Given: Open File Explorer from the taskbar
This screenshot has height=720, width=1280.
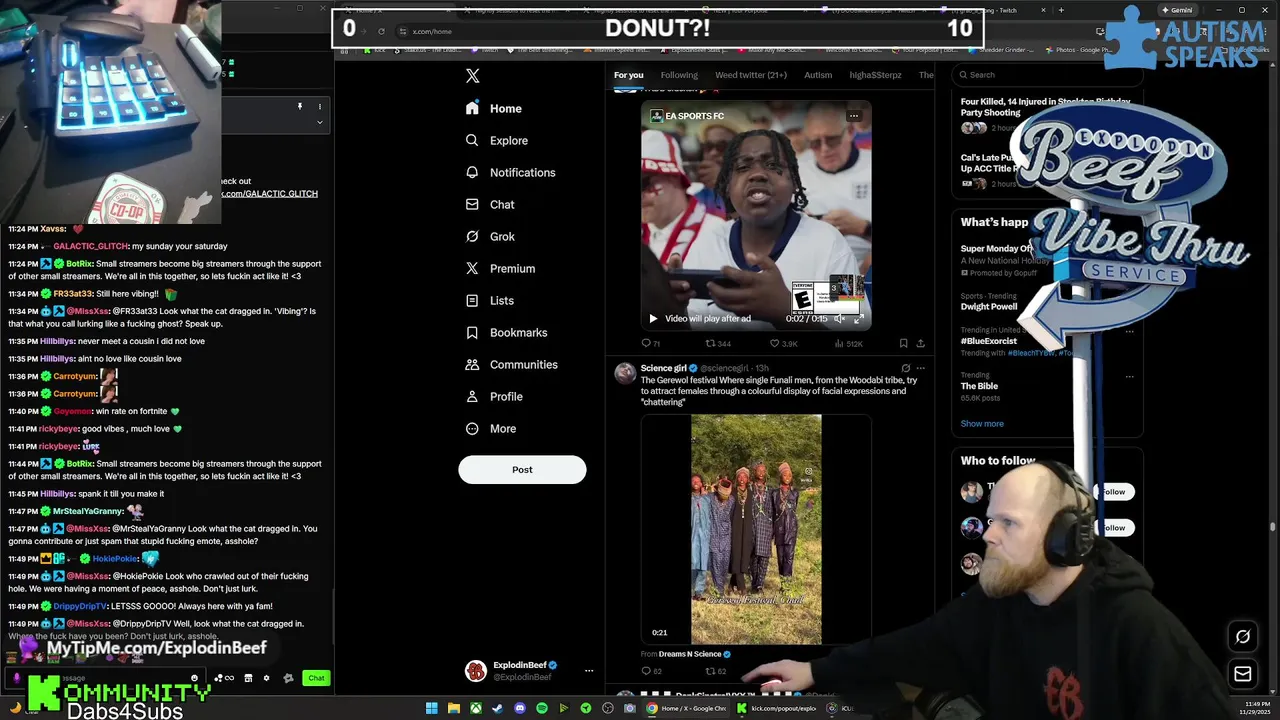Looking at the screenshot, I should [x=453, y=708].
